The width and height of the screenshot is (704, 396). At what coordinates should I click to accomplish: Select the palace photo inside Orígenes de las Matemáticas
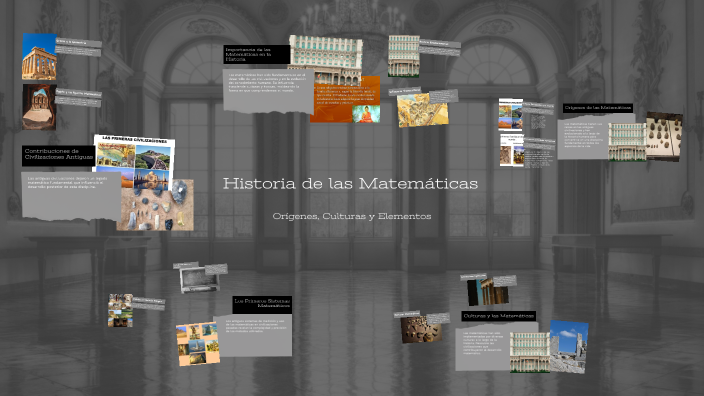tap(627, 141)
